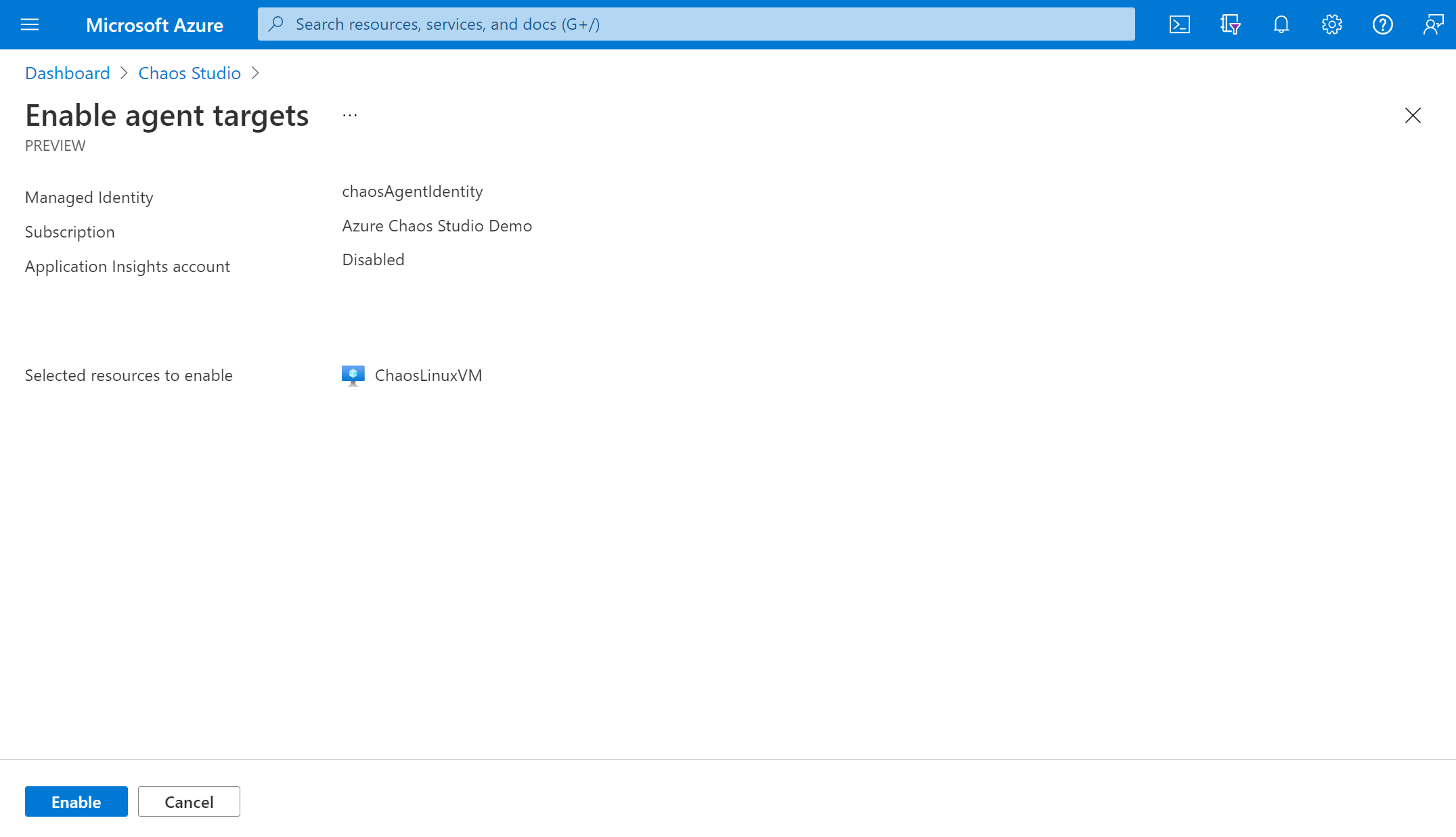
Task: Select the chaosAgentIdentity managed identity
Action: [413, 191]
